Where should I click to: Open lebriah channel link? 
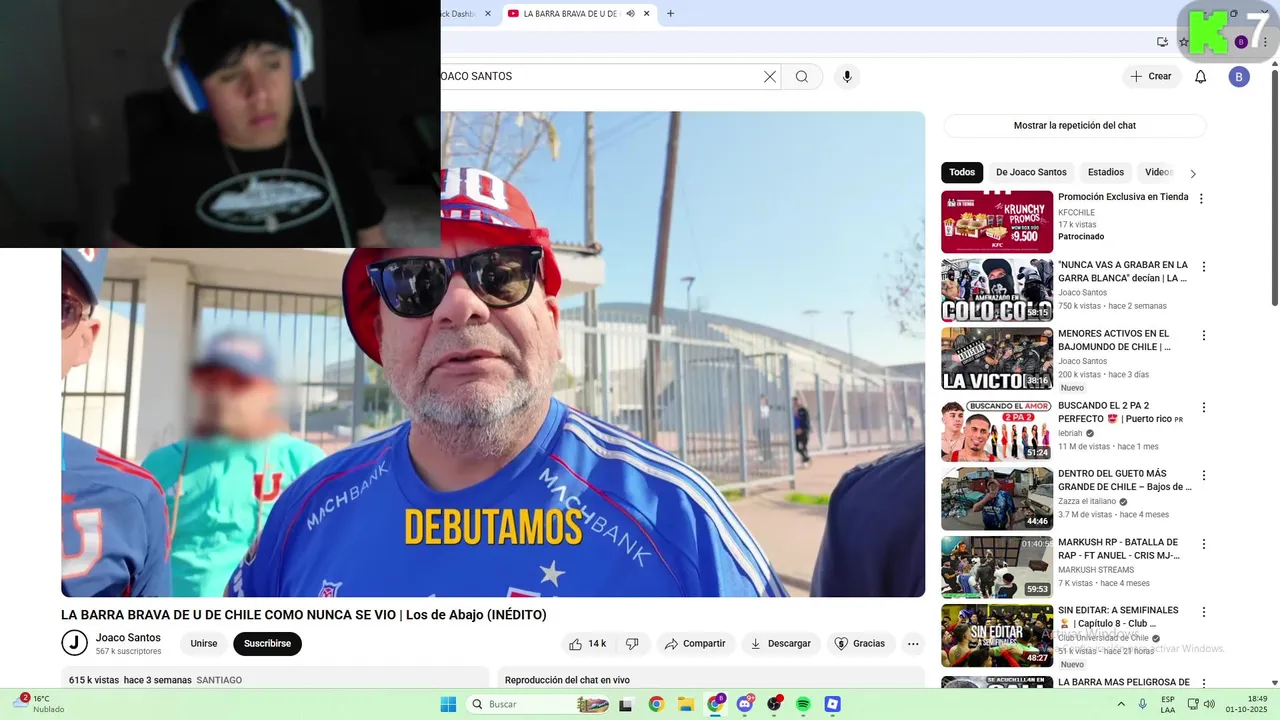pyautogui.click(x=1072, y=433)
